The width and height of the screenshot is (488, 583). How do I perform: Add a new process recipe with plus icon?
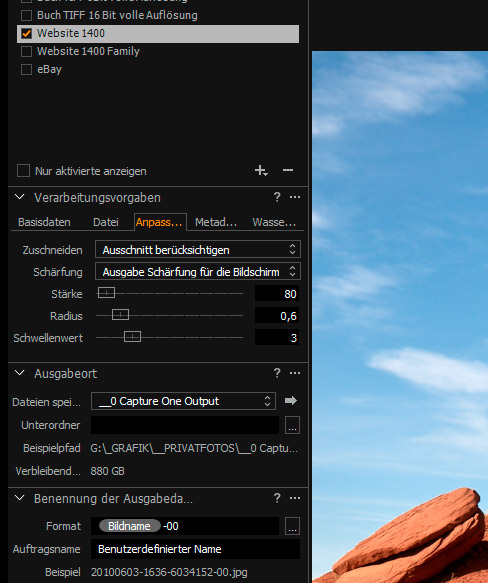261,171
